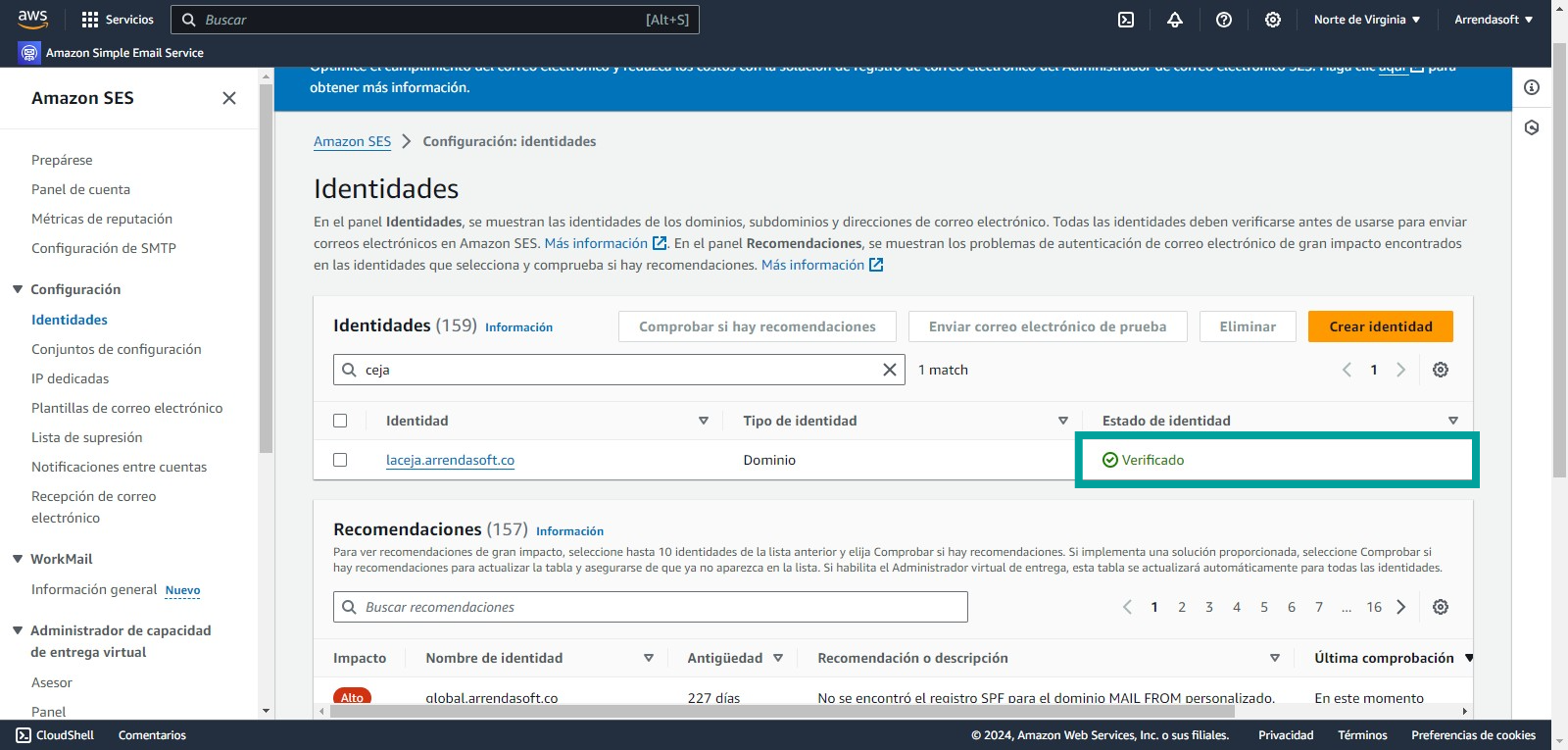This screenshot has height=750, width=1568.
Task: Launch CloudShell from top bar icon
Action: point(1126,20)
